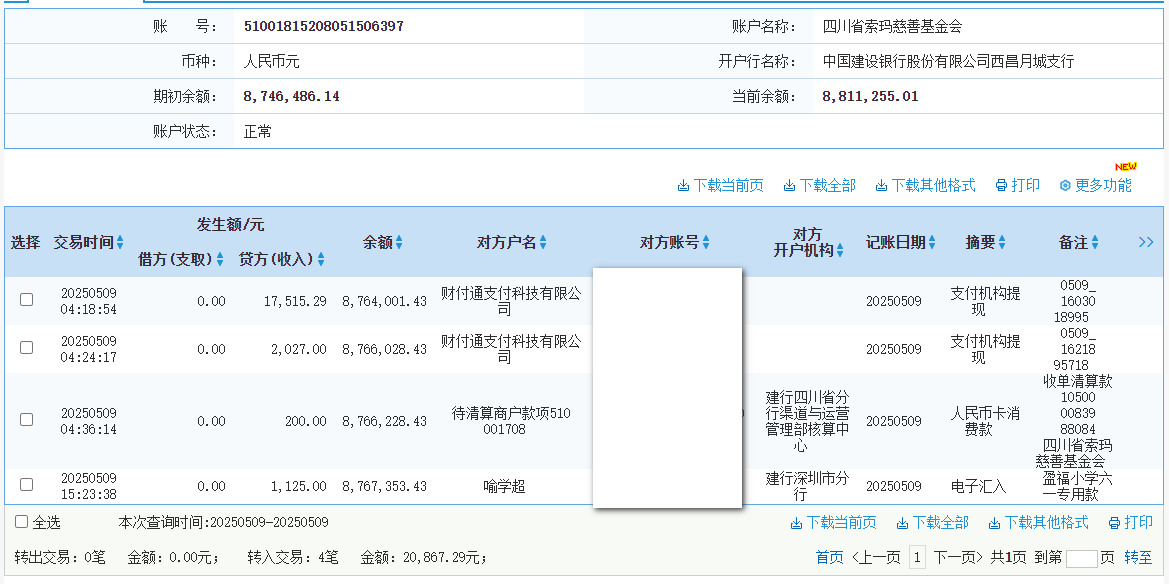Image resolution: width=1169 pixels, height=584 pixels.
Task: Click bottom 打印 link
Action: (x=1130, y=522)
